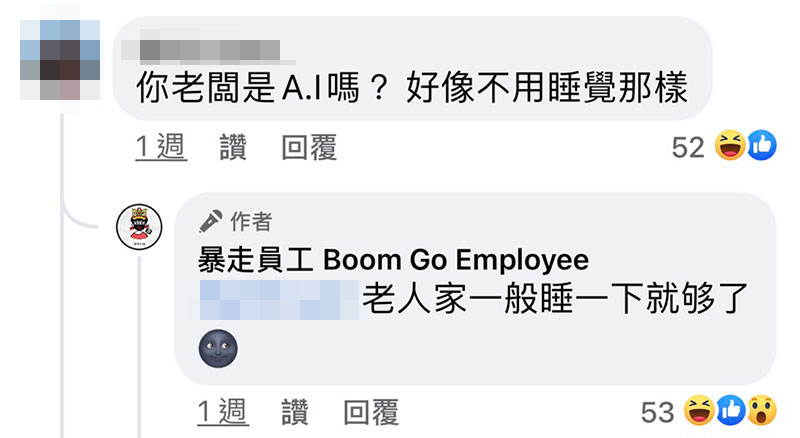Open 暴走員工 Boom Go Employee page name
The image size is (800, 438).
pos(393,259)
